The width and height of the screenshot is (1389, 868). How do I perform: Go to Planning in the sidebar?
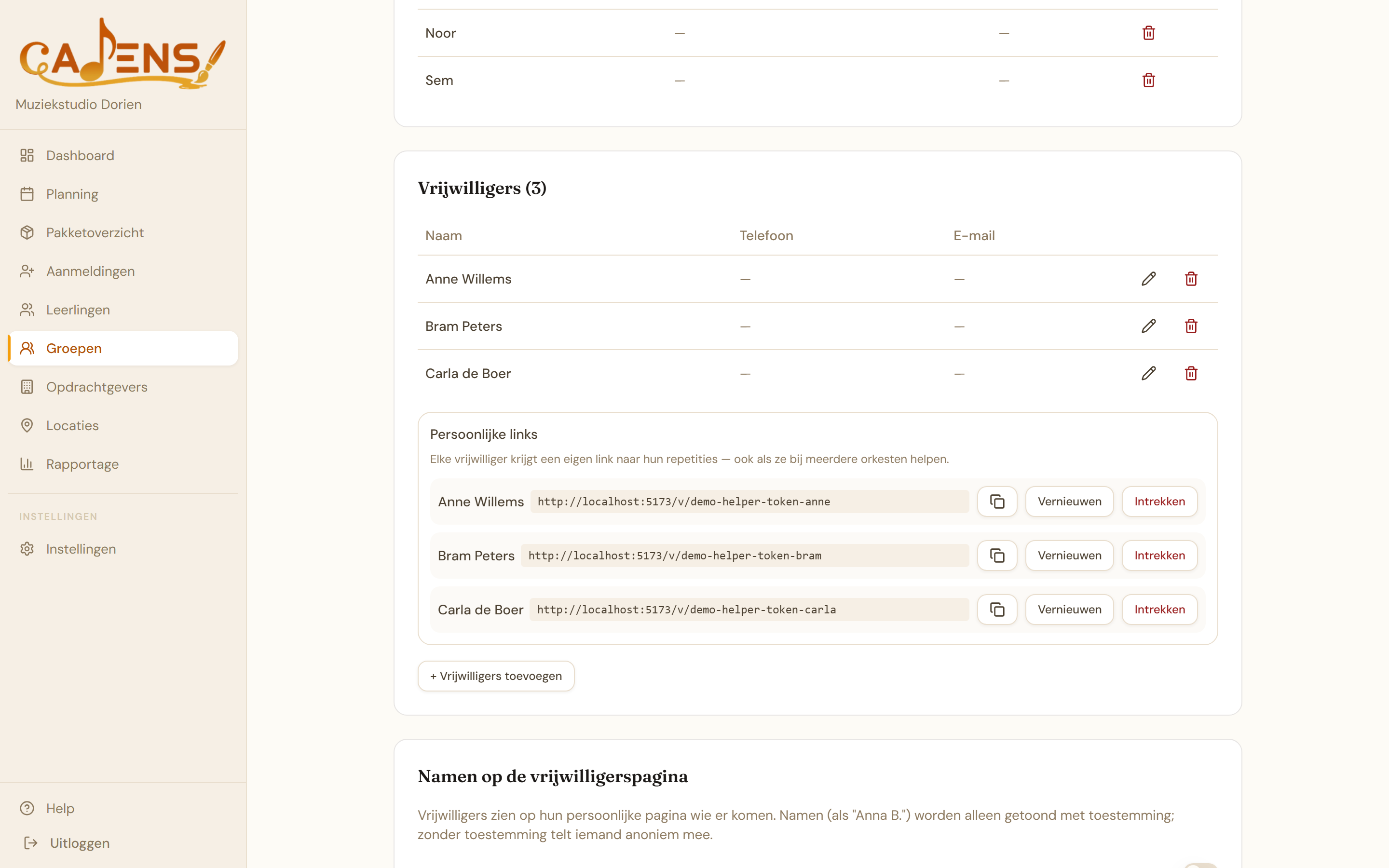123,194
